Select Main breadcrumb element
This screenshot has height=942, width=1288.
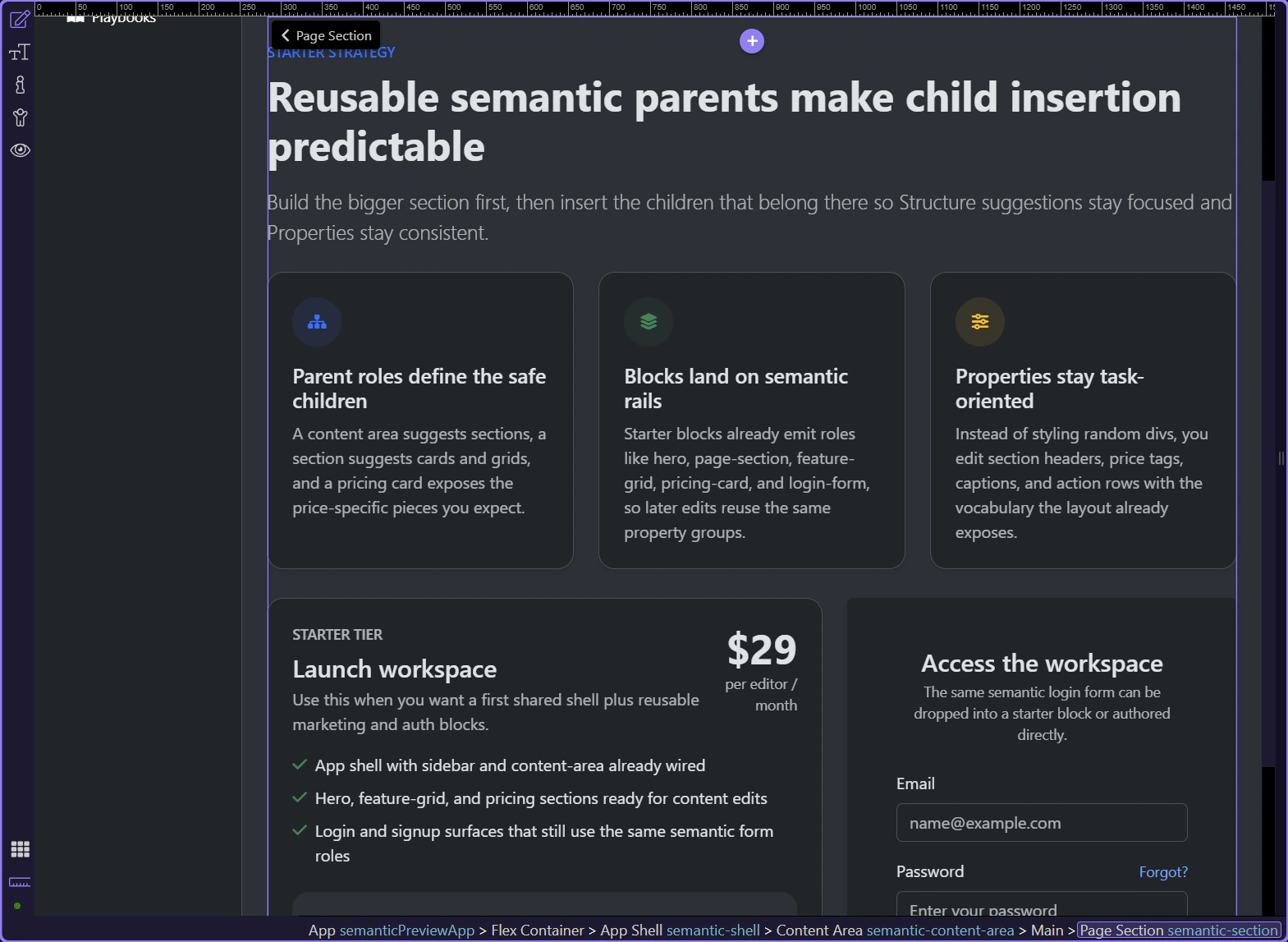[1047, 931]
